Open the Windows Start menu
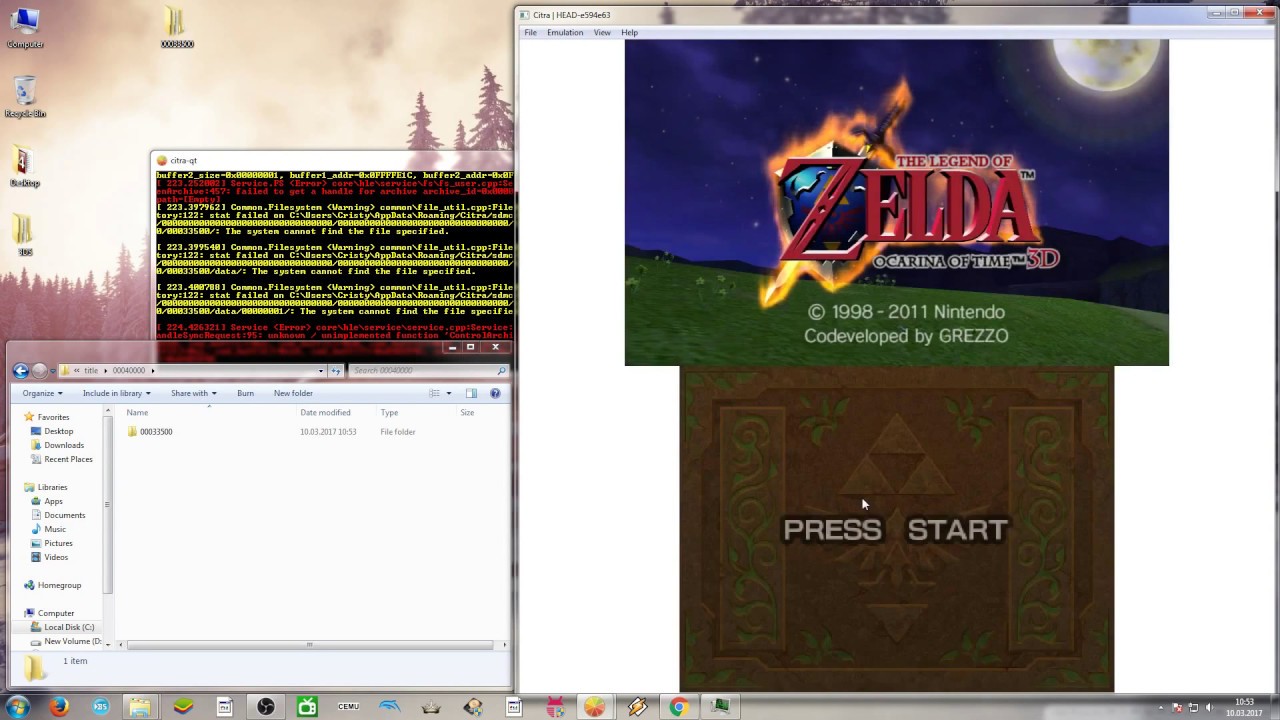The width and height of the screenshot is (1280, 720). click(17, 707)
